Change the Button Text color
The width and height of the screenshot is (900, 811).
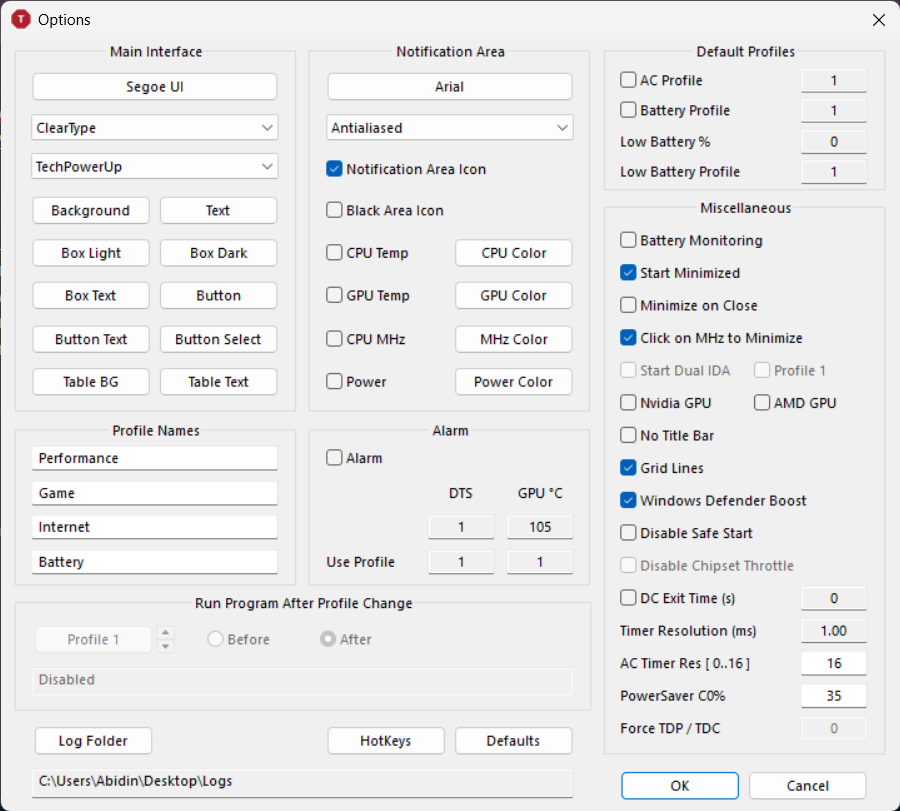(91, 339)
